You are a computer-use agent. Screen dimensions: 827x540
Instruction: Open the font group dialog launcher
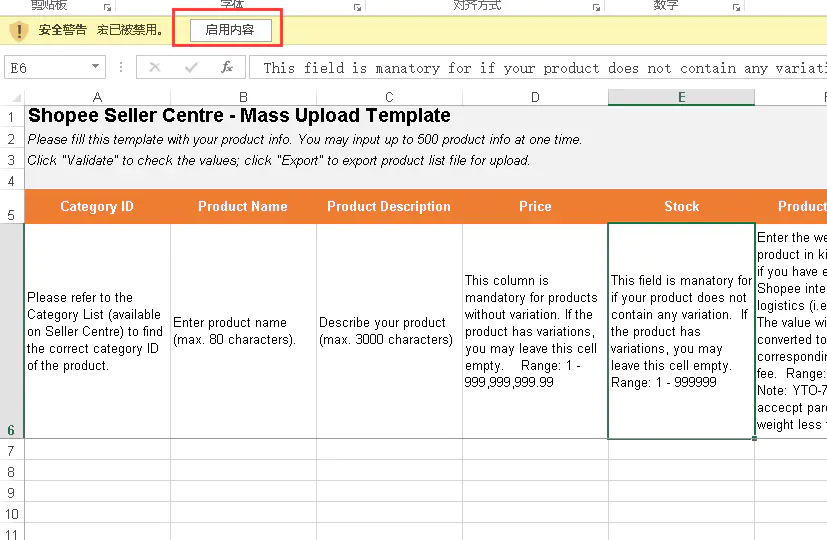pyautogui.click(x=358, y=7)
